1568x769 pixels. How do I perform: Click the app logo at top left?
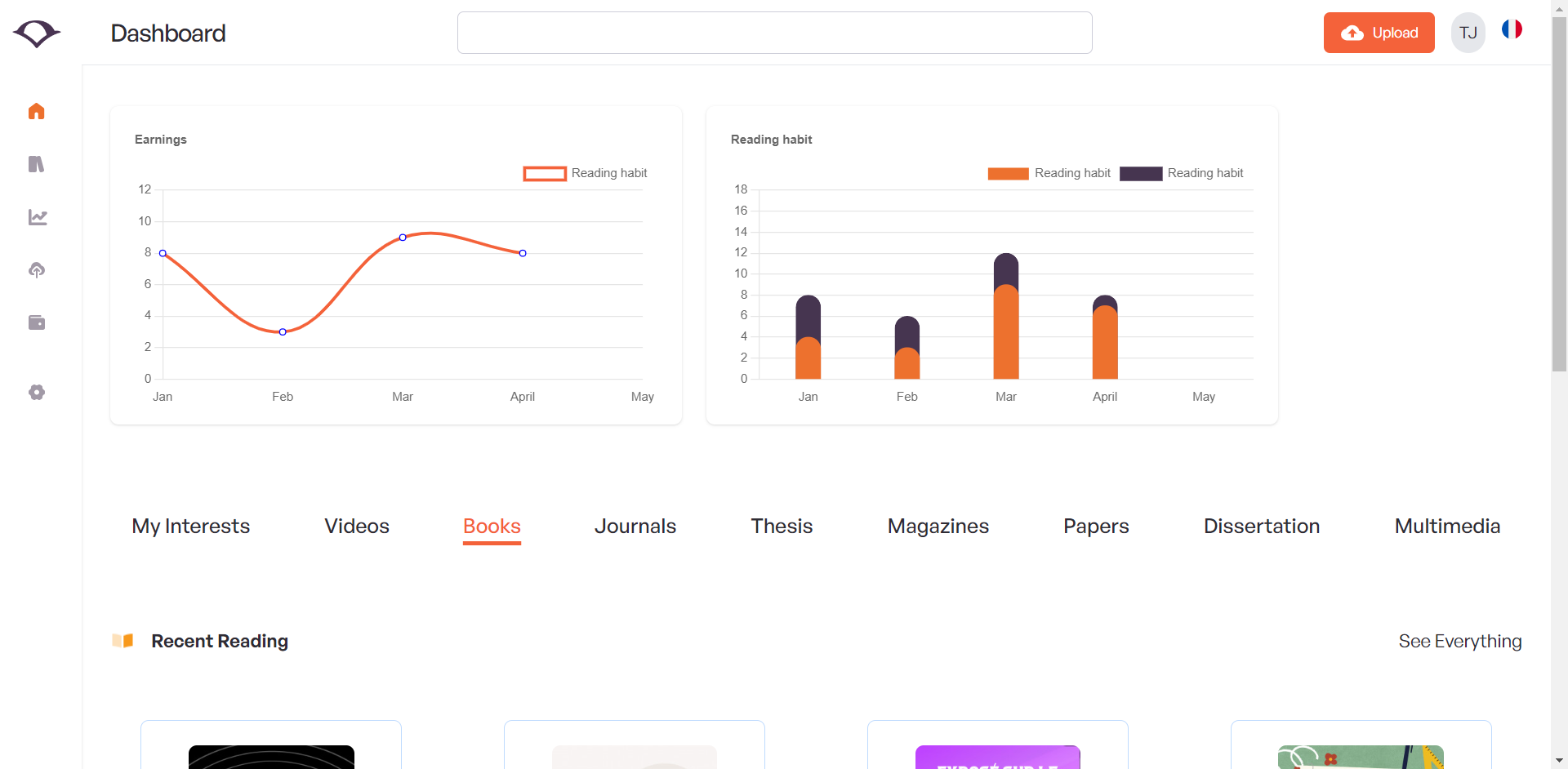[37, 33]
